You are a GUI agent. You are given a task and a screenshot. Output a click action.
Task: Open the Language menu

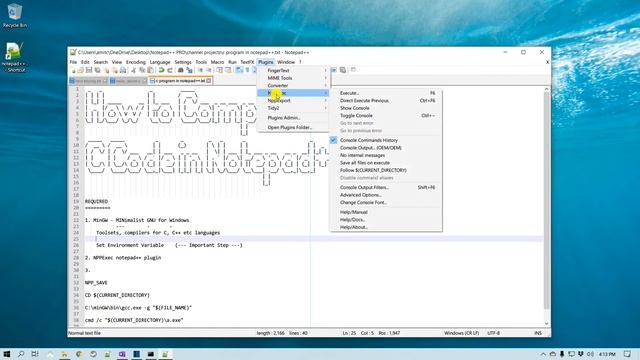point(160,62)
